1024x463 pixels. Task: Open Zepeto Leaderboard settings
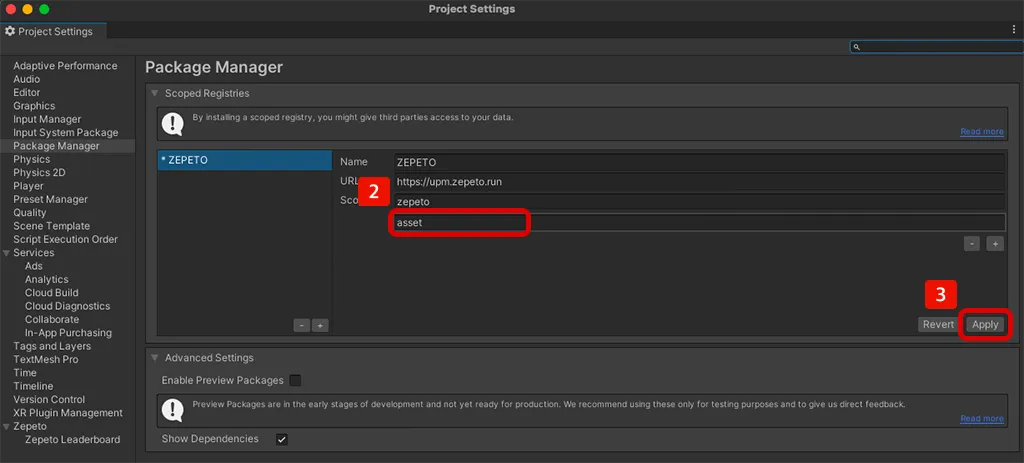pos(72,439)
